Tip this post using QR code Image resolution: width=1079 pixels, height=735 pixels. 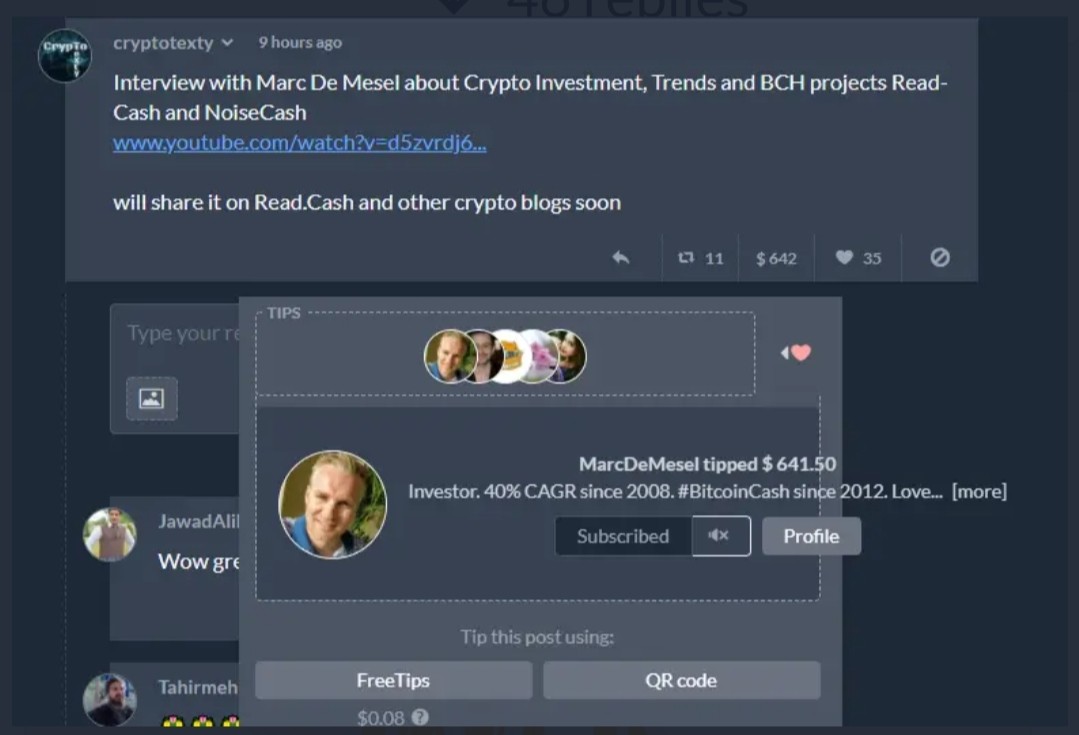681,681
